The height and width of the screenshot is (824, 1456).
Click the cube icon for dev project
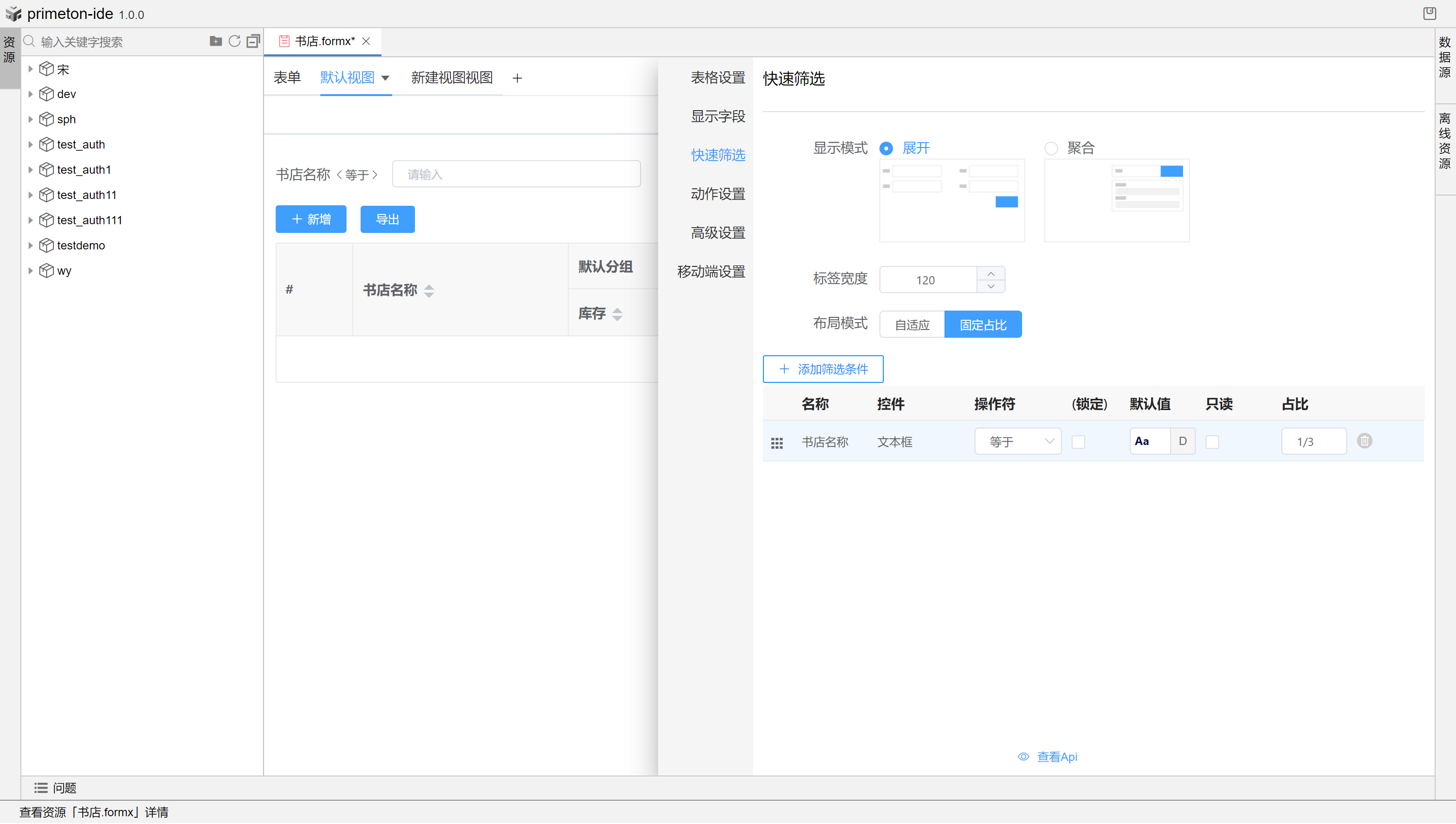47,94
